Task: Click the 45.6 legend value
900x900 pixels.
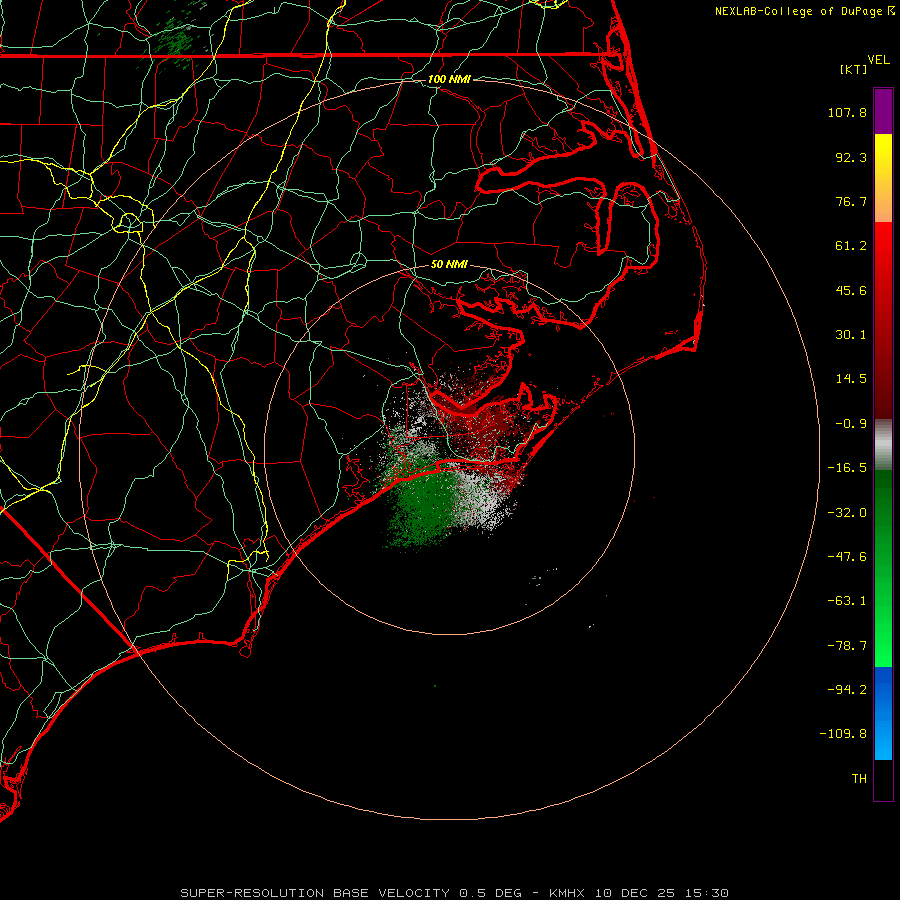Action: tap(851, 290)
